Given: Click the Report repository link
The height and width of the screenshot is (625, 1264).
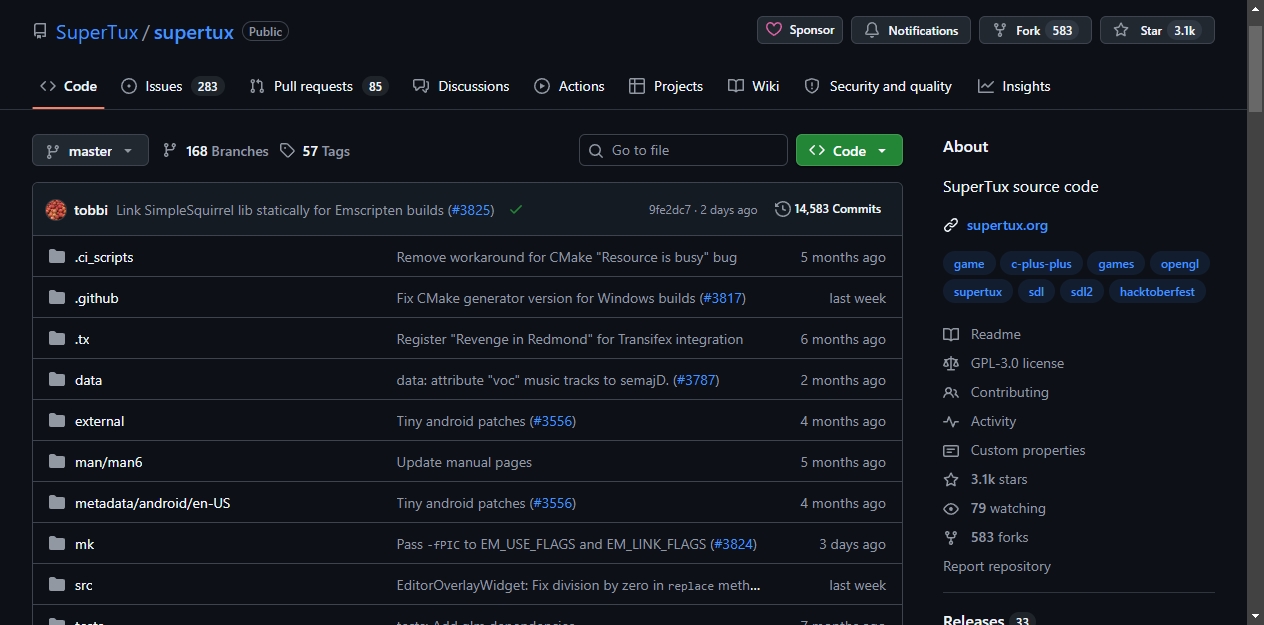Looking at the screenshot, I should [x=997, y=566].
